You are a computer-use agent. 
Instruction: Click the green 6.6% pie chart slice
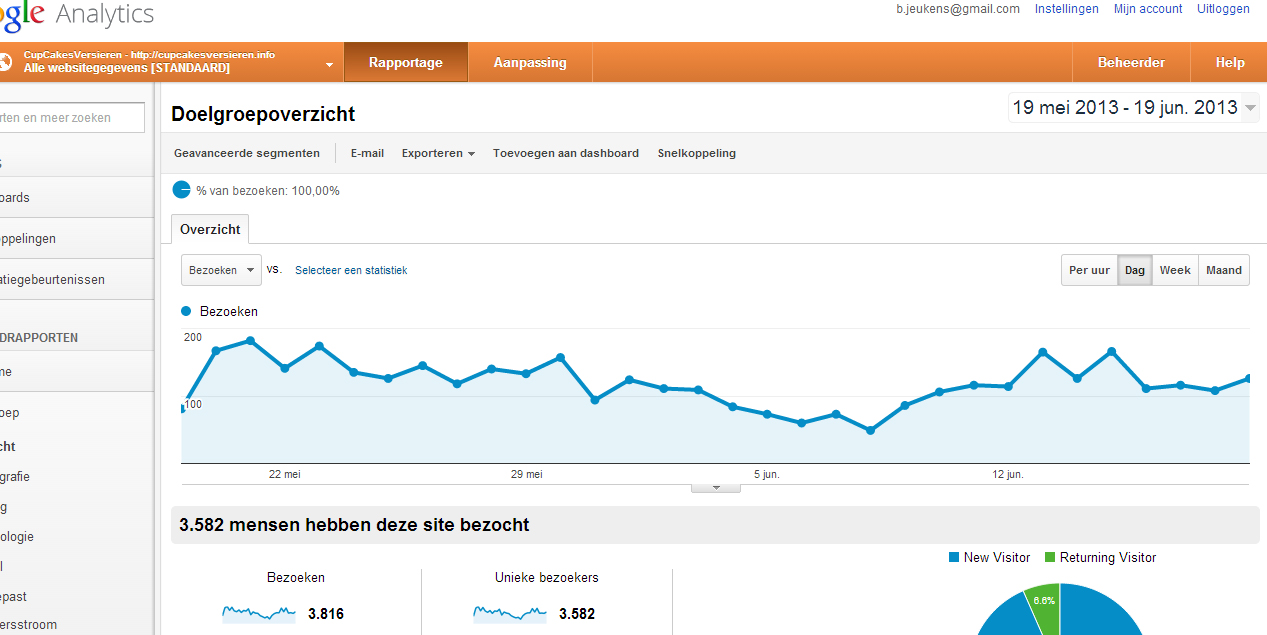tap(1042, 604)
